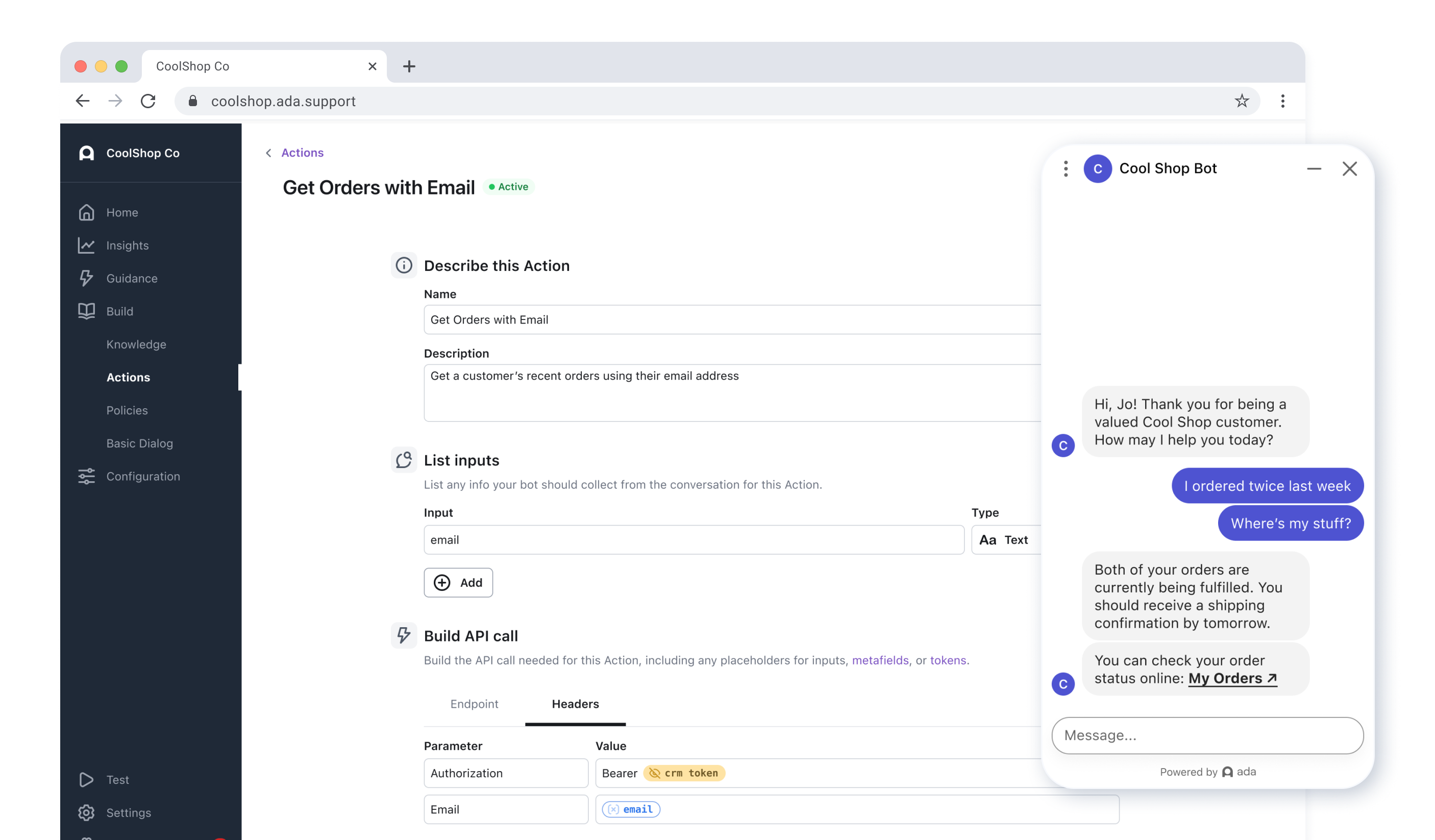
Task: Click the CoolShop Co logo icon in sidebar
Action: 87,153
